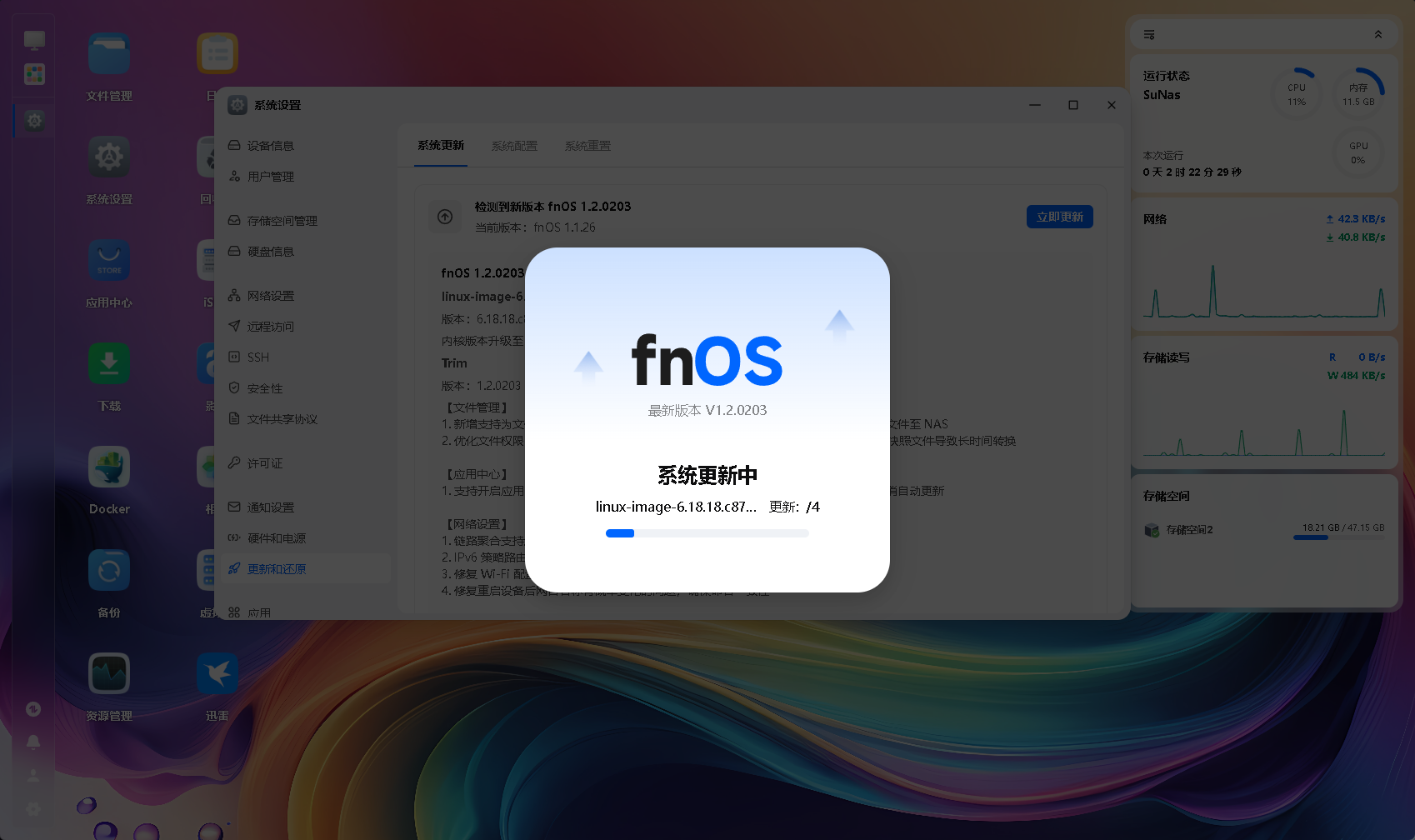Open the widget panel list menu icon
Screen dimensions: 1415x840
click(x=1149, y=34)
